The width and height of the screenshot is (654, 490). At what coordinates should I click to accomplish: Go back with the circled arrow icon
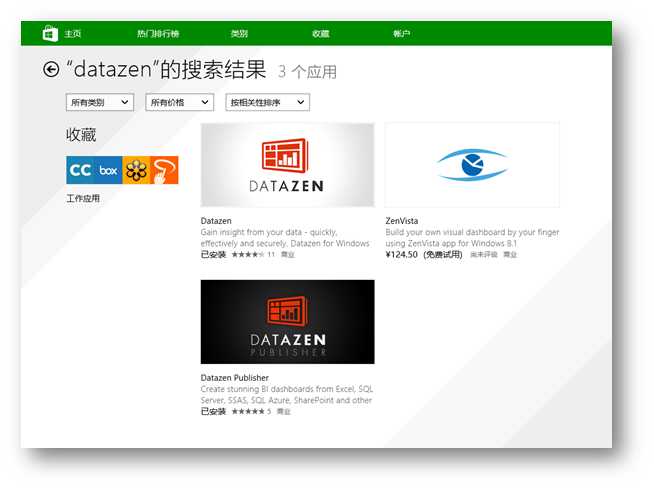51,69
